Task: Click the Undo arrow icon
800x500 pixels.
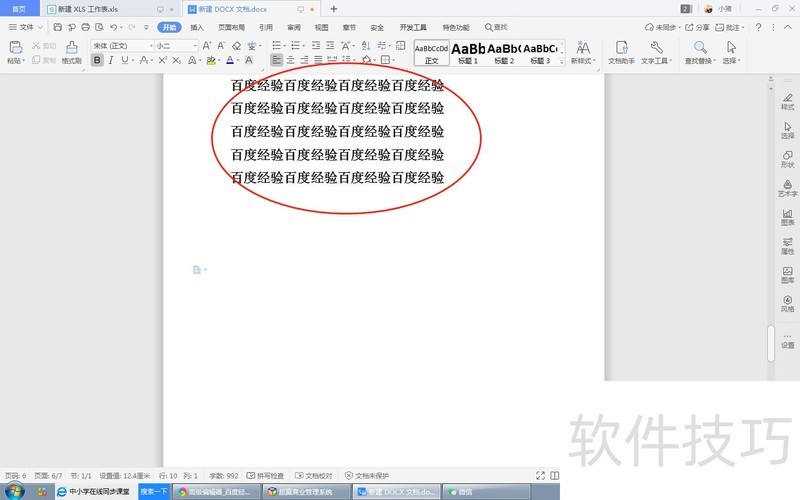Action: point(113,27)
